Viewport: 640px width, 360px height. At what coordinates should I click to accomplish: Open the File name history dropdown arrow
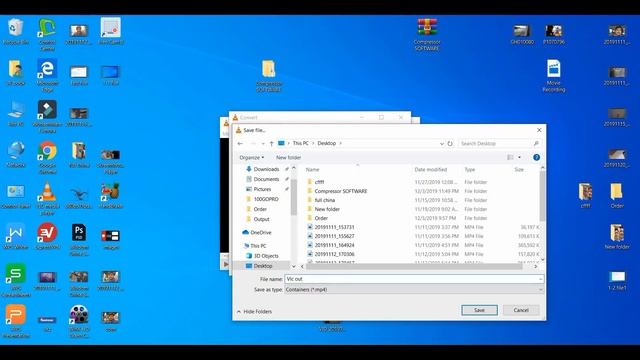[540, 279]
